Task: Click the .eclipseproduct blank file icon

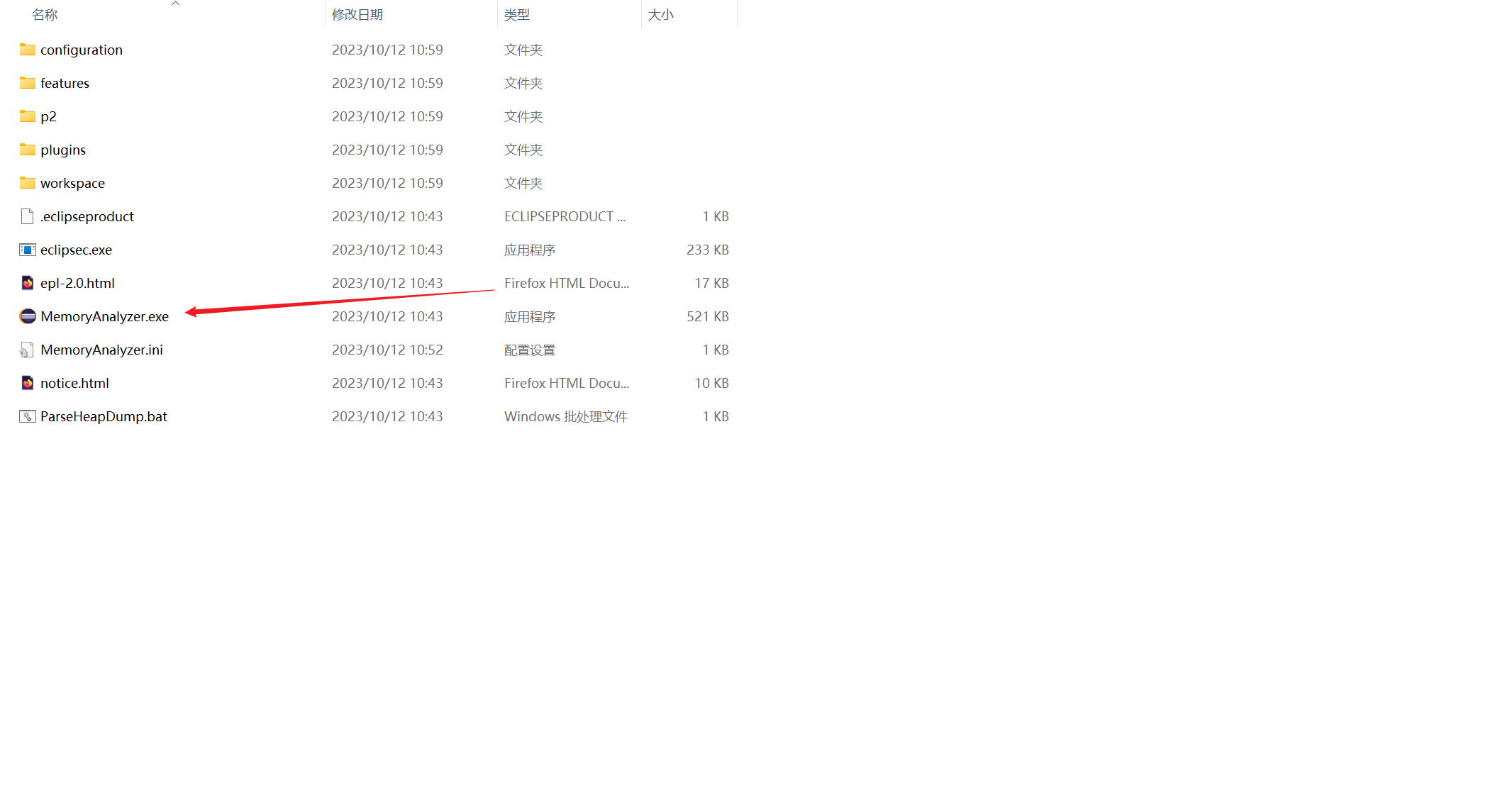Action: [27, 216]
